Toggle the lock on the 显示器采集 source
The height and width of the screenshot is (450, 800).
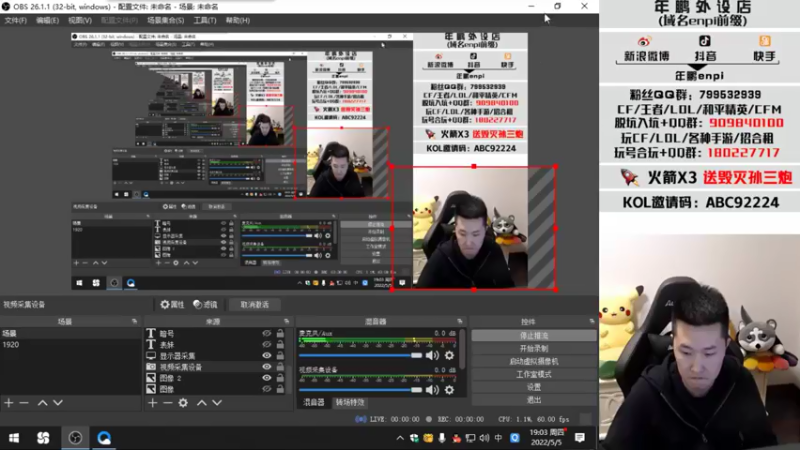click(280, 356)
